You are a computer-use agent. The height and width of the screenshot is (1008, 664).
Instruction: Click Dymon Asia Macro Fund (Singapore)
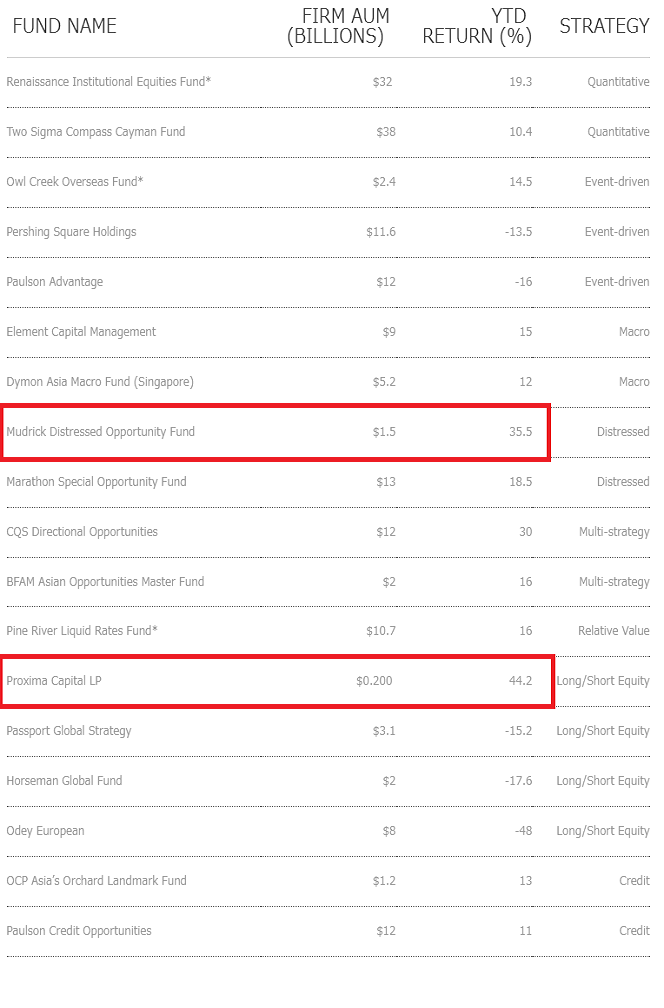click(100, 382)
